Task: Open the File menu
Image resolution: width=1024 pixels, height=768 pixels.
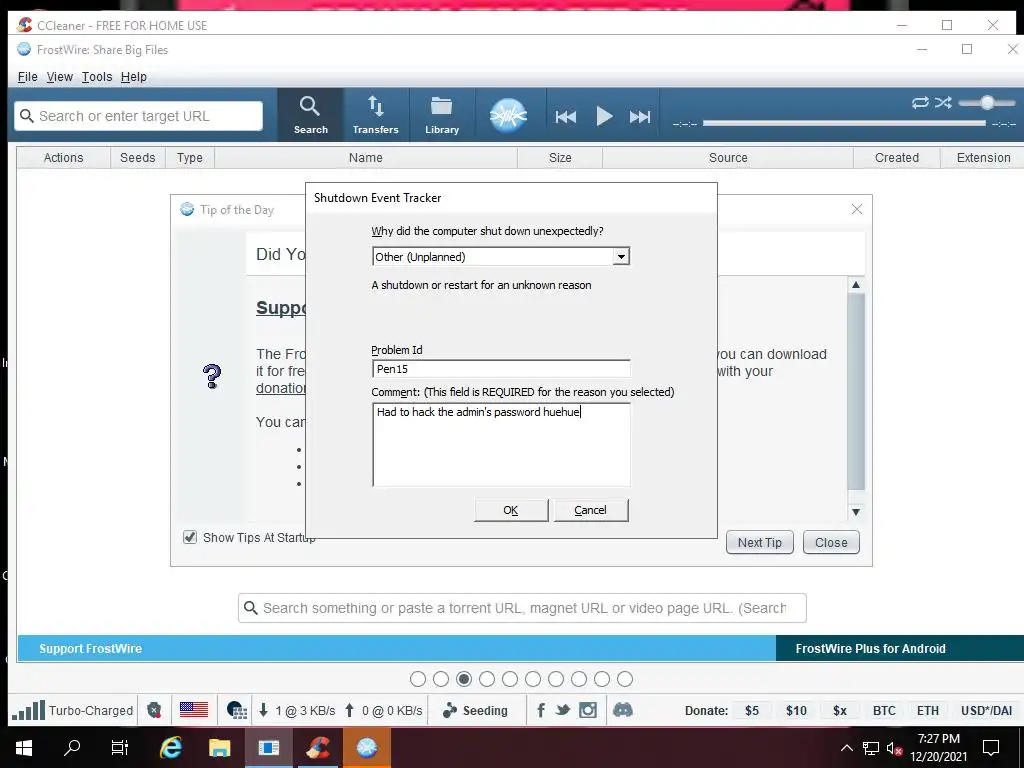Action: click(x=27, y=76)
